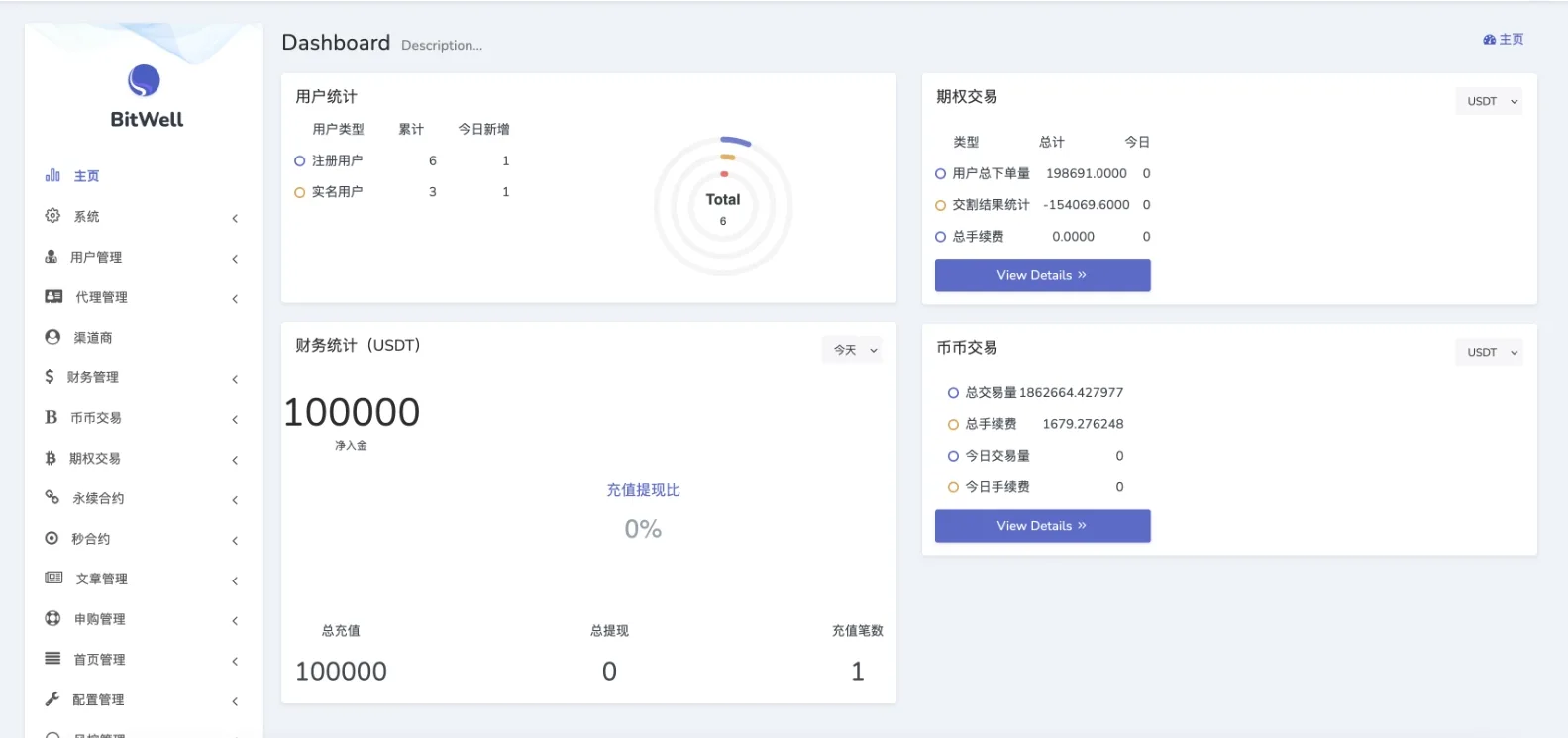
Task: Click View Details in 期权交易 panel
Action: pos(1042,275)
